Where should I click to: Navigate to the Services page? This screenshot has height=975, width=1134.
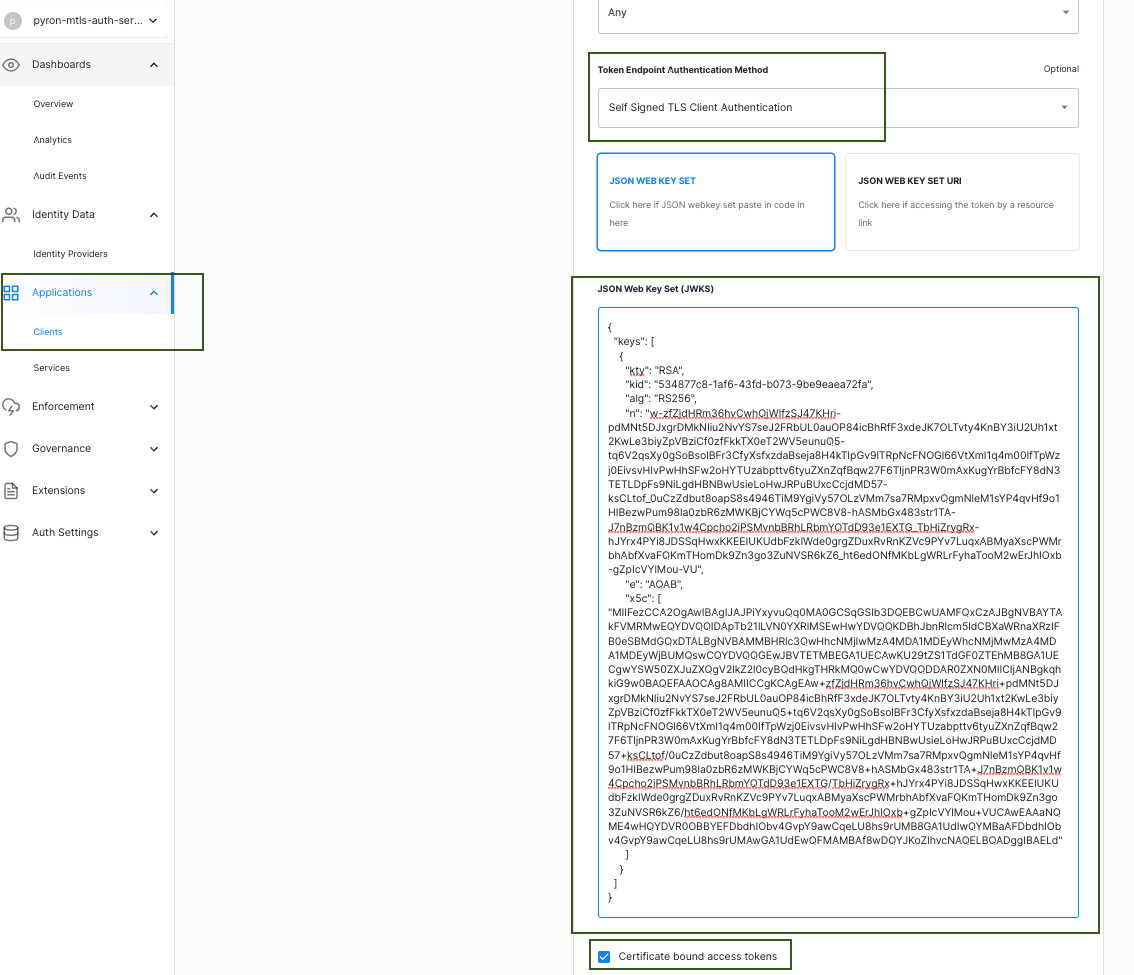[x=52, y=368]
